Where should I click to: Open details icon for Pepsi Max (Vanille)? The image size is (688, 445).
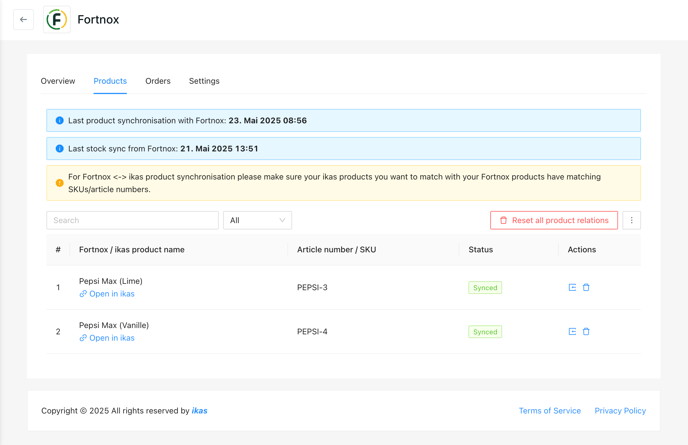[572, 331]
